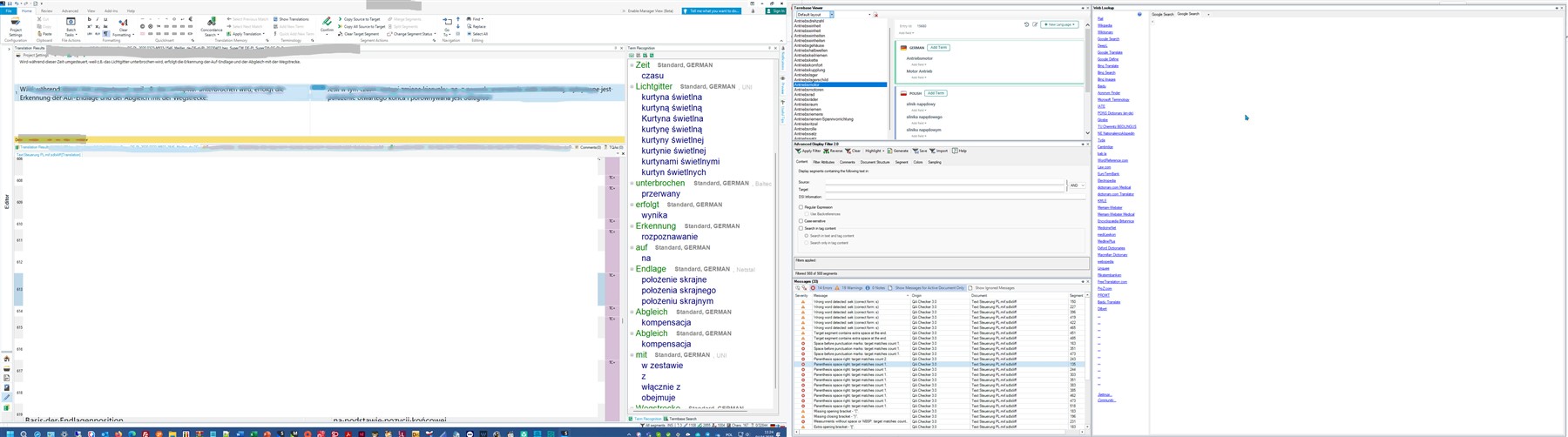The image size is (1568, 437).
Task: Toggle Show Messages for Active Document Only
Action: (926, 288)
